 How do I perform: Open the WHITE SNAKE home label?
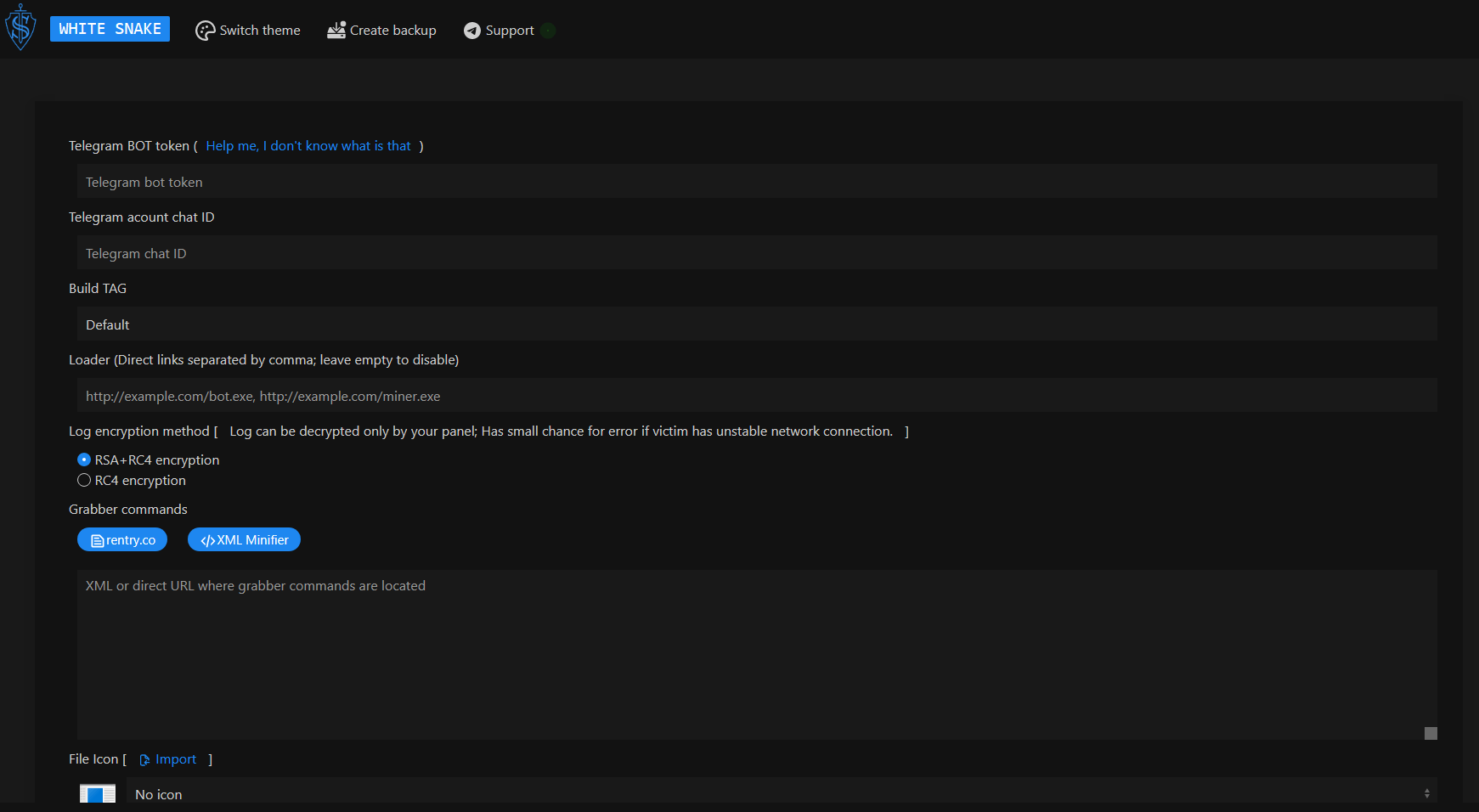point(110,29)
